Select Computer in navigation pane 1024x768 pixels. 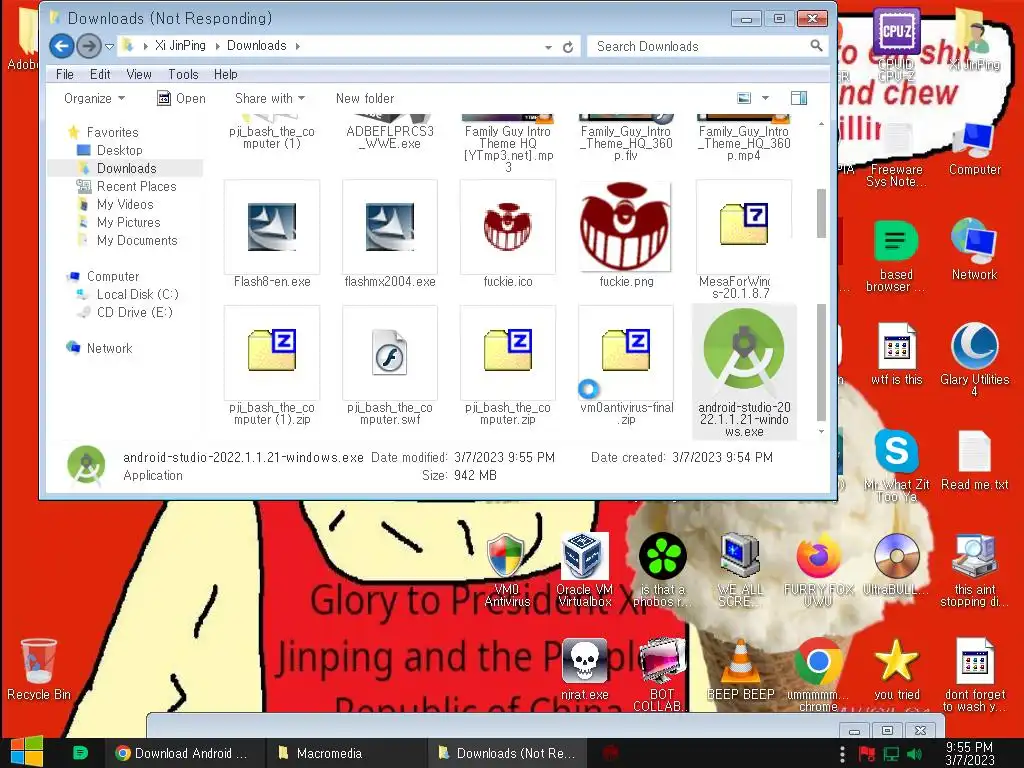(112, 277)
